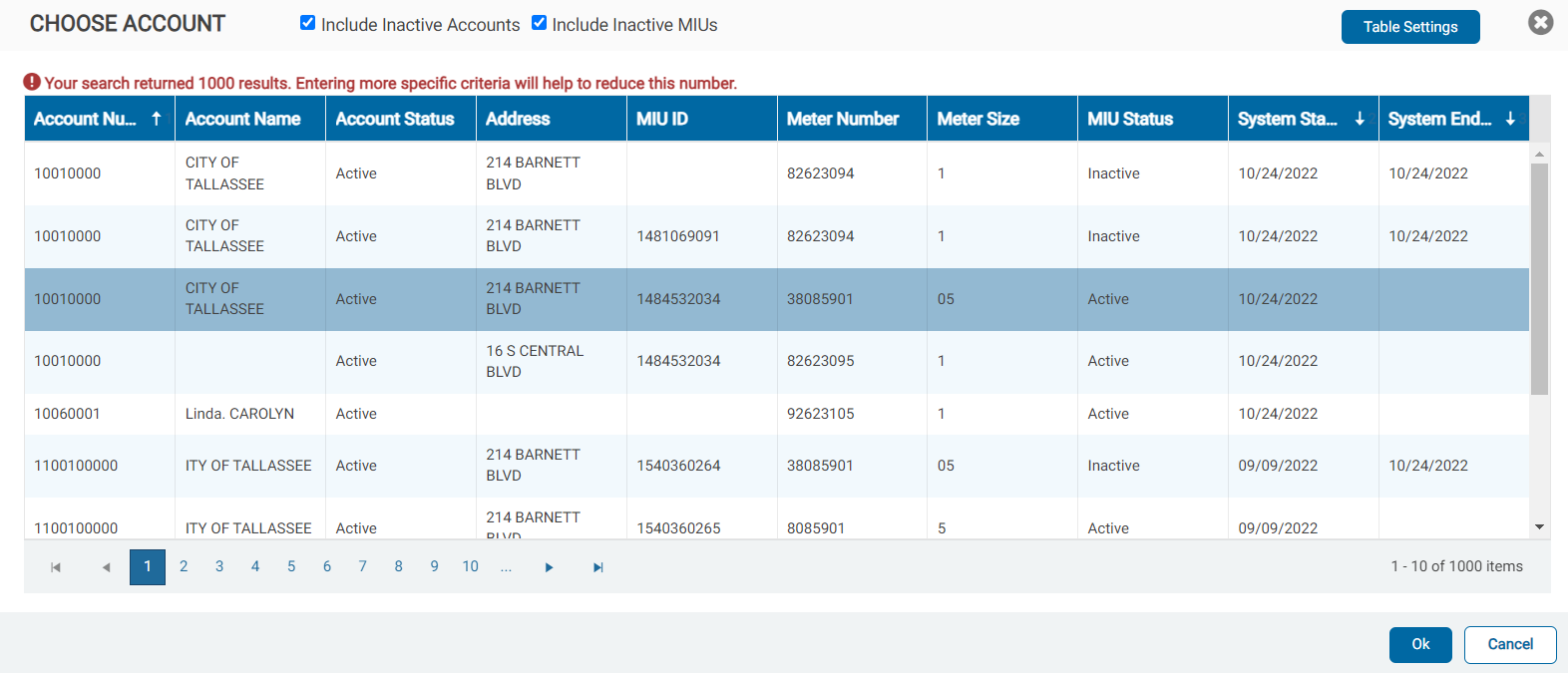Uncheck Include Inactive MIUs checkbox
The image size is (1568, 673).
pos(539,23)
